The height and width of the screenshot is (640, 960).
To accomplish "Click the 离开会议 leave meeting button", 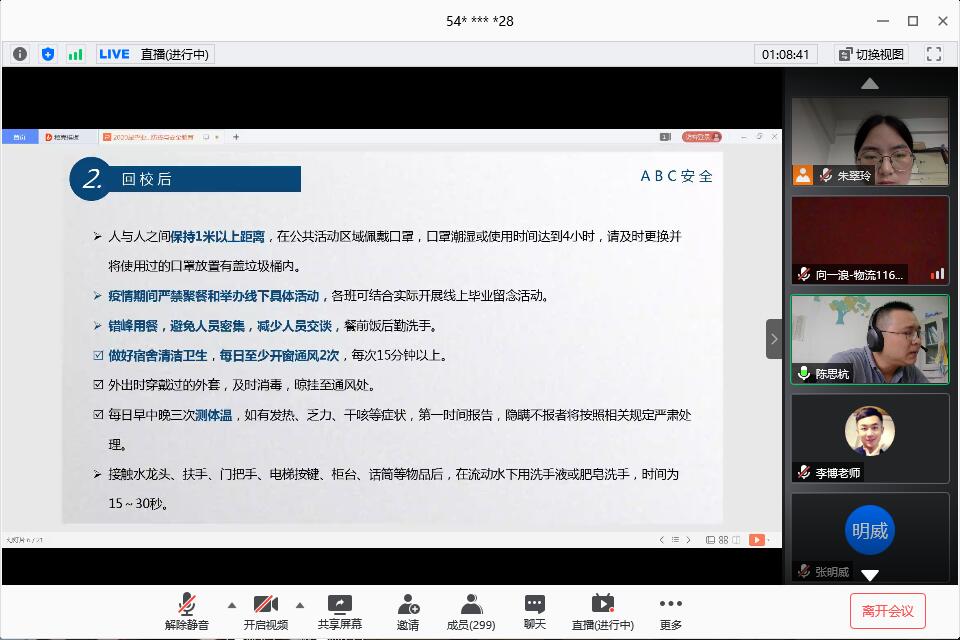I will pyautogui.click(x=887, y=610).
